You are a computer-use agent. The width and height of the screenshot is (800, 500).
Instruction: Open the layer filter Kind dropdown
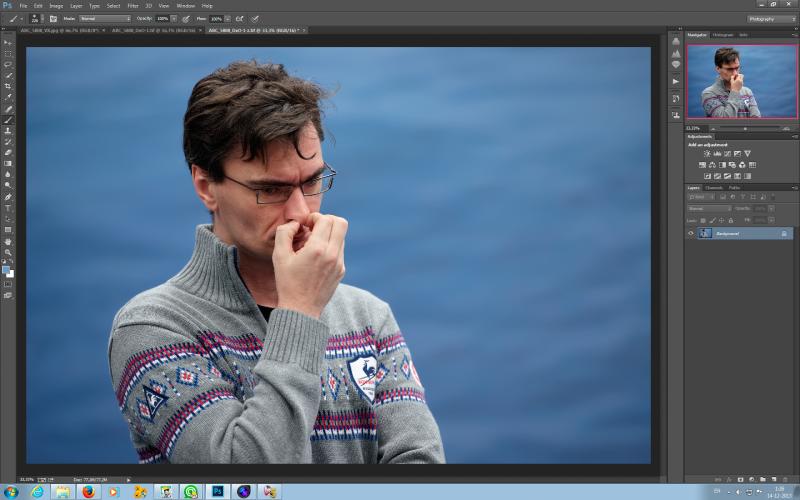point(701,197)
